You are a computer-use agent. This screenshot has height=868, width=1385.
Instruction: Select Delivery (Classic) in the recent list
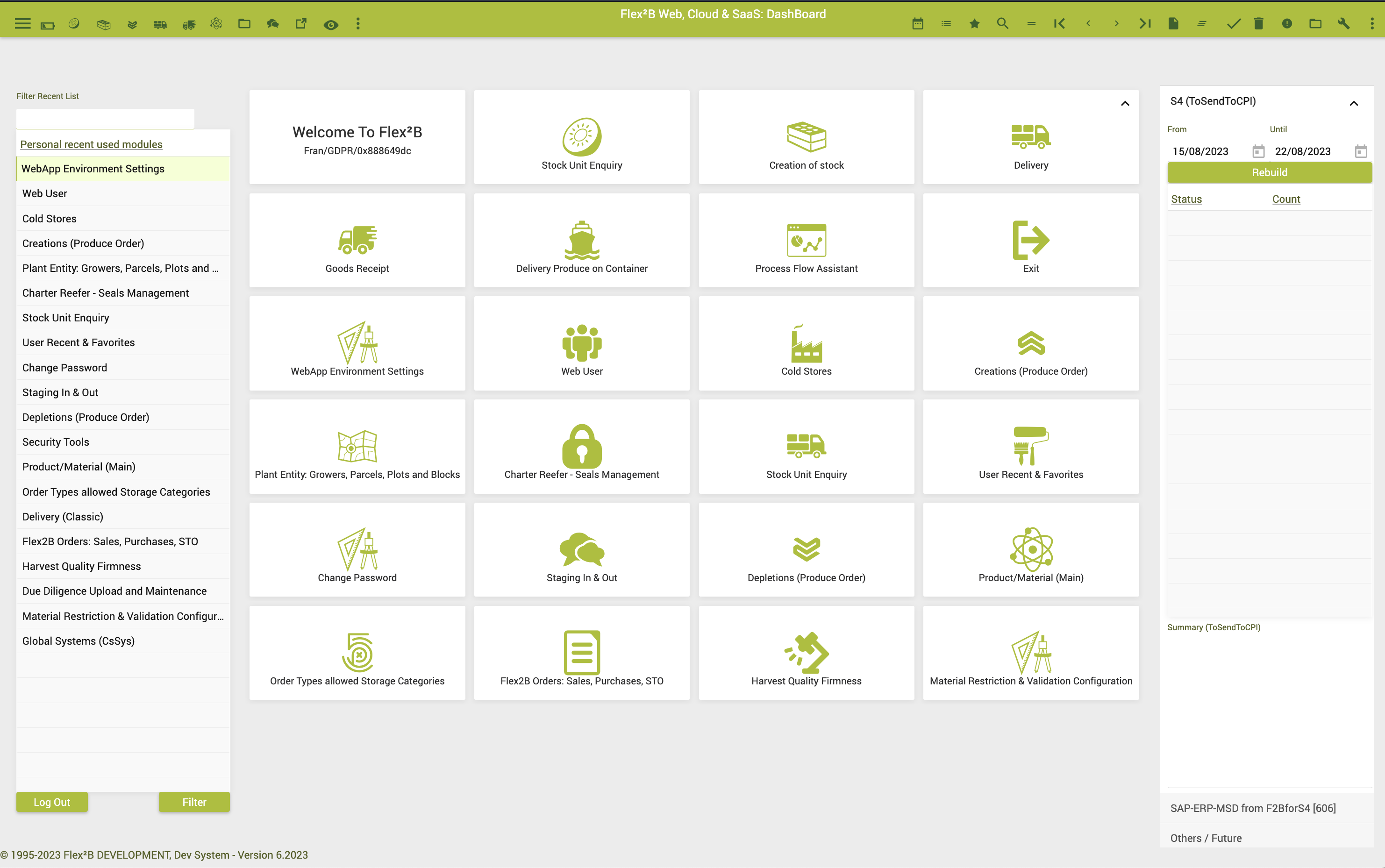click(123, 517)
